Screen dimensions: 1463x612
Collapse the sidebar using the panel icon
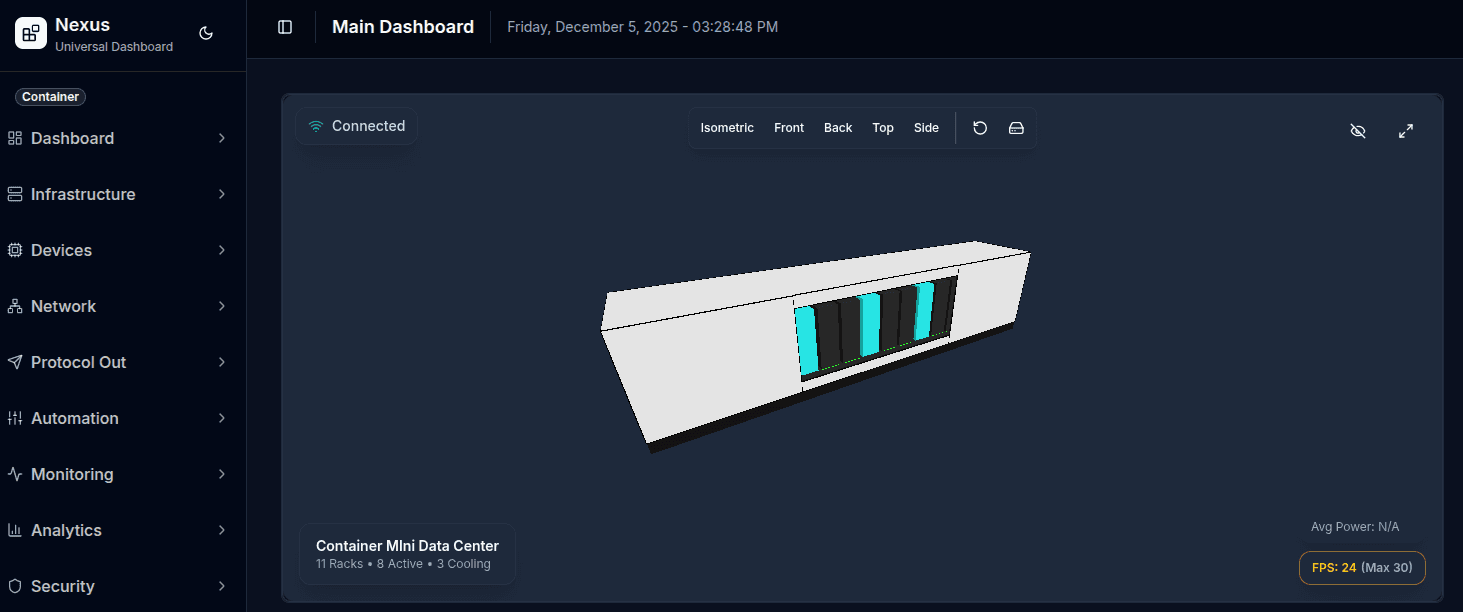pos(285,27)
